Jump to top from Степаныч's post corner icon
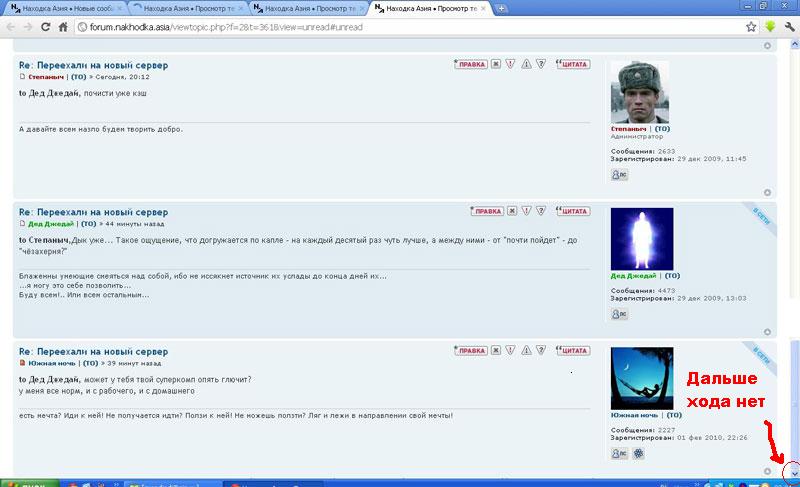The image size is (800, 487). 767,192
